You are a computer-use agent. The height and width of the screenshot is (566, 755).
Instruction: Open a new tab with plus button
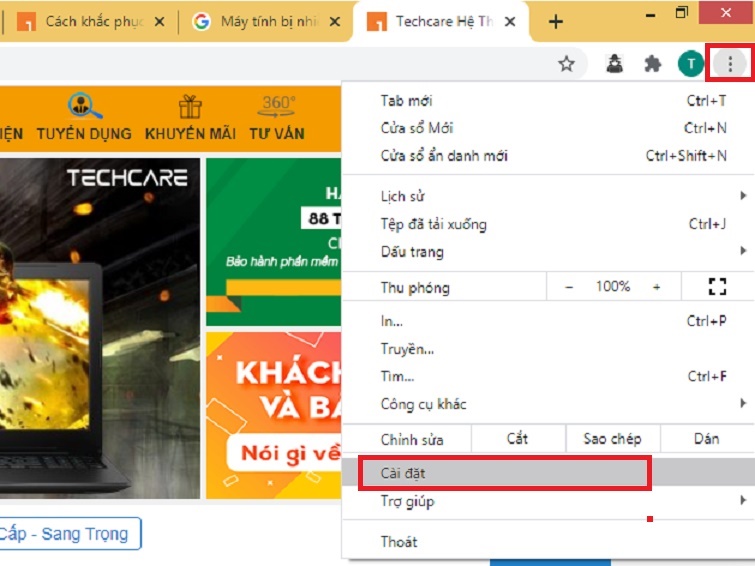tap(556, 22)
